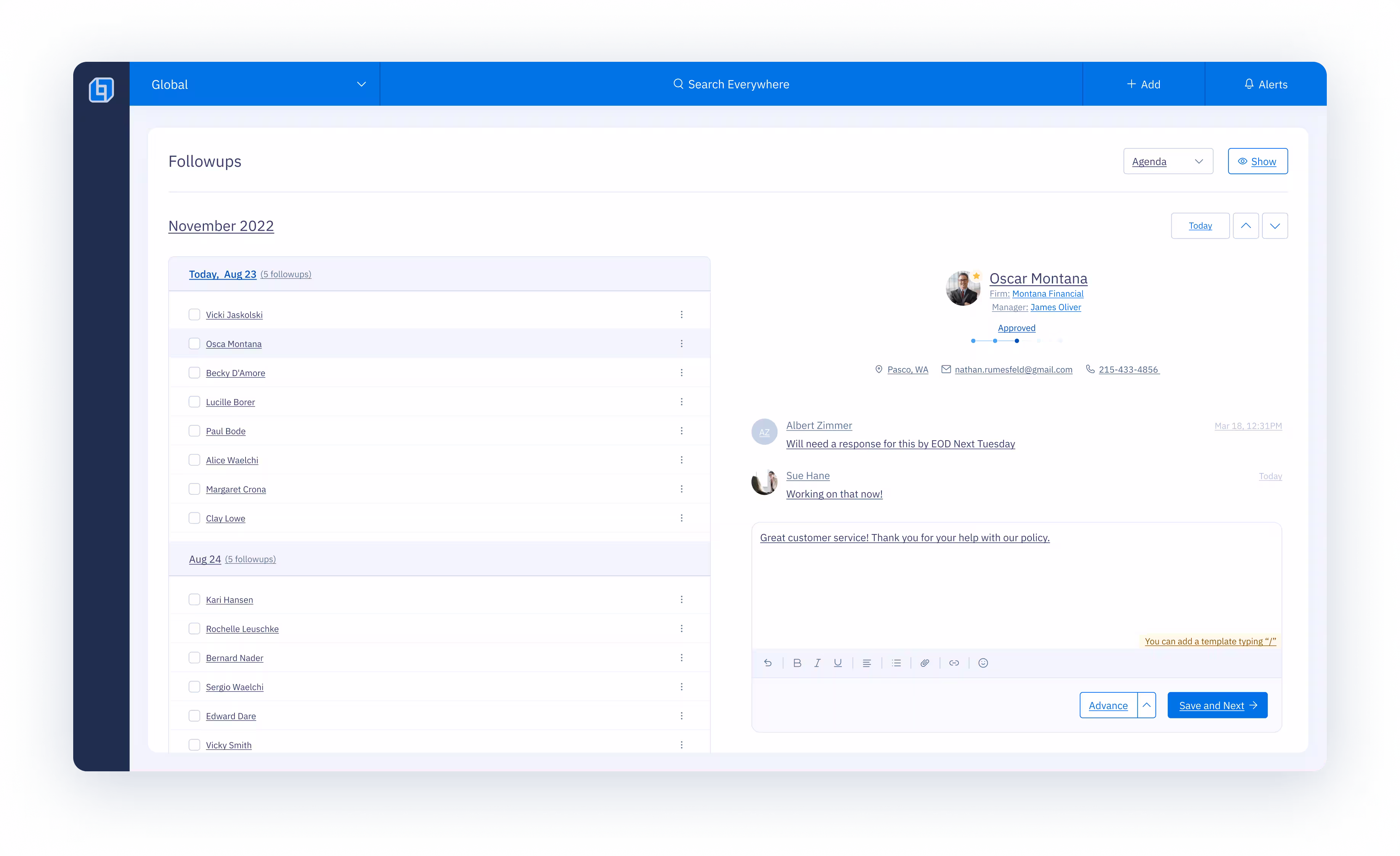Open the three-dot menu for Paul Bode
The width and height of the screenshot is (1400, 856).
tap(681, 431)
